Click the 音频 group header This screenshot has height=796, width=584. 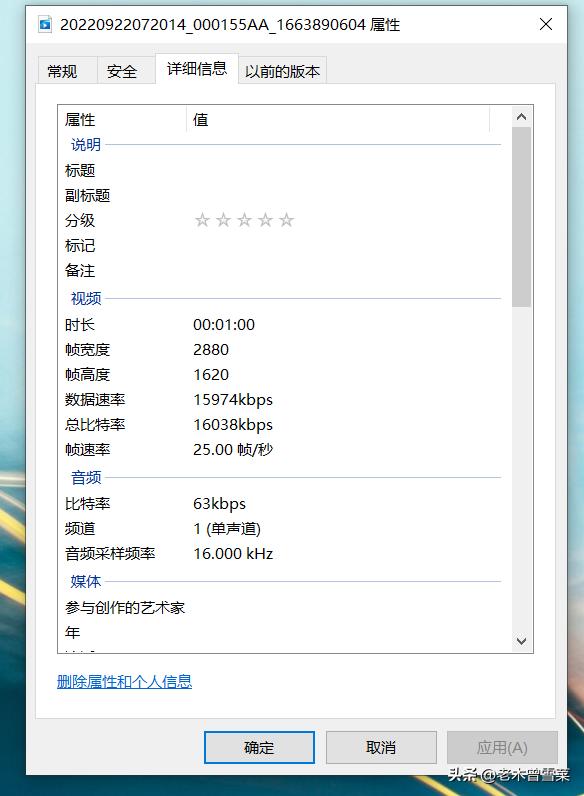tap(86, 478)
